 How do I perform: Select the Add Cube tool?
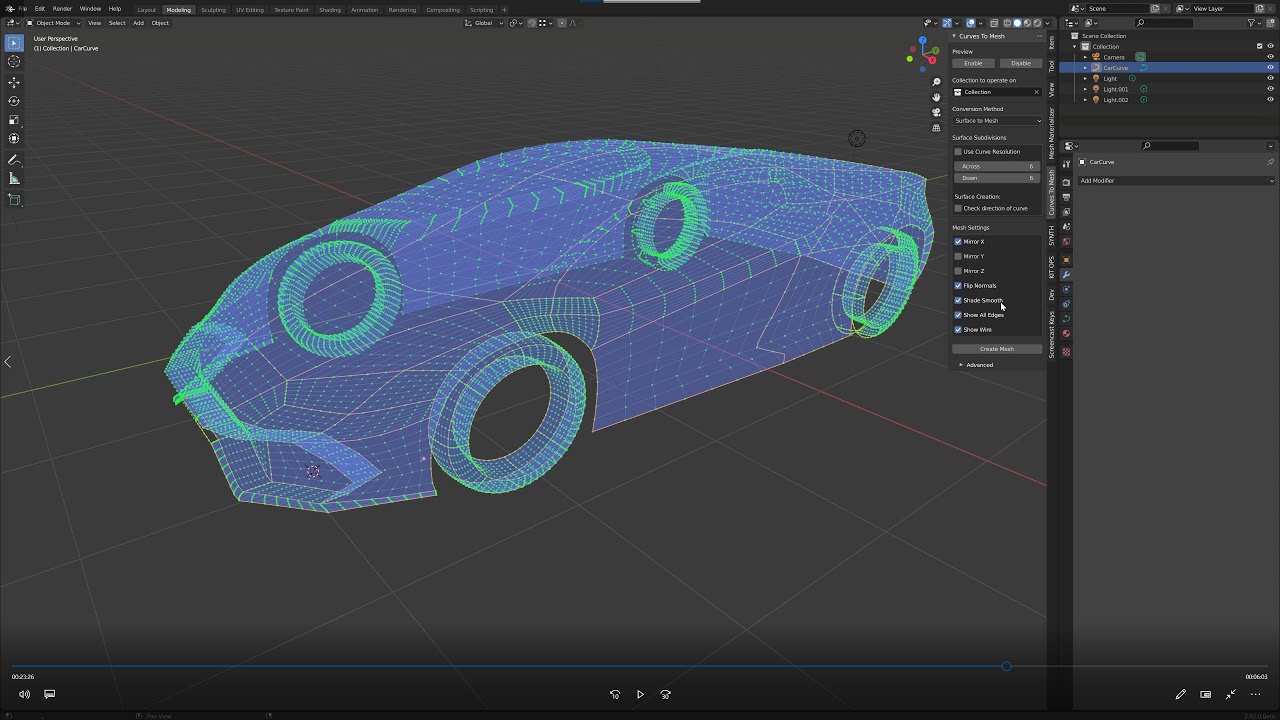(14, 200)
